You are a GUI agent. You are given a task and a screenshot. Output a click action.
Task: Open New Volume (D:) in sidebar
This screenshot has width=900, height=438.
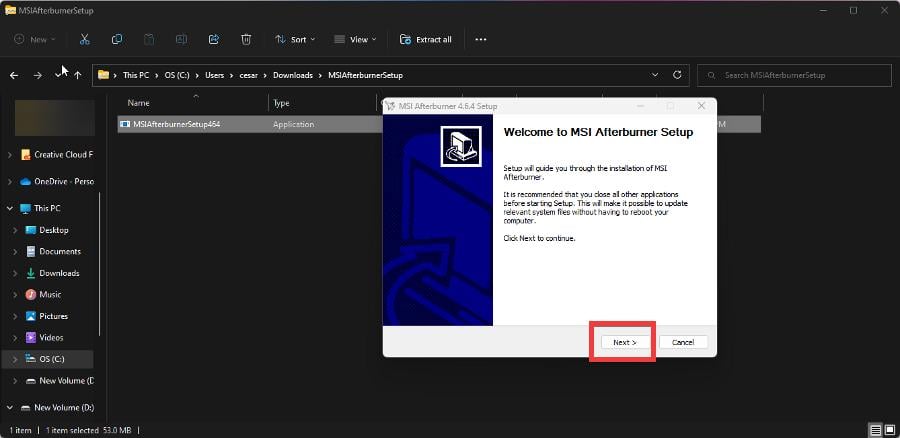click(57, 408)
